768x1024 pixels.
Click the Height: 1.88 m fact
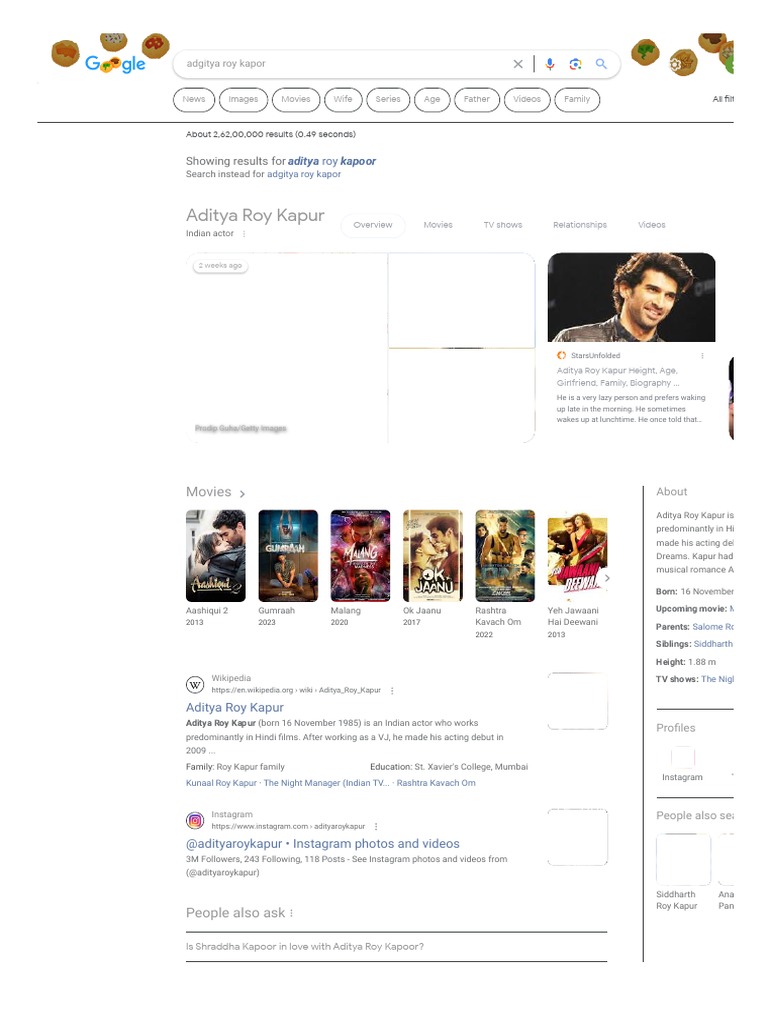click(x=686, y=662)
